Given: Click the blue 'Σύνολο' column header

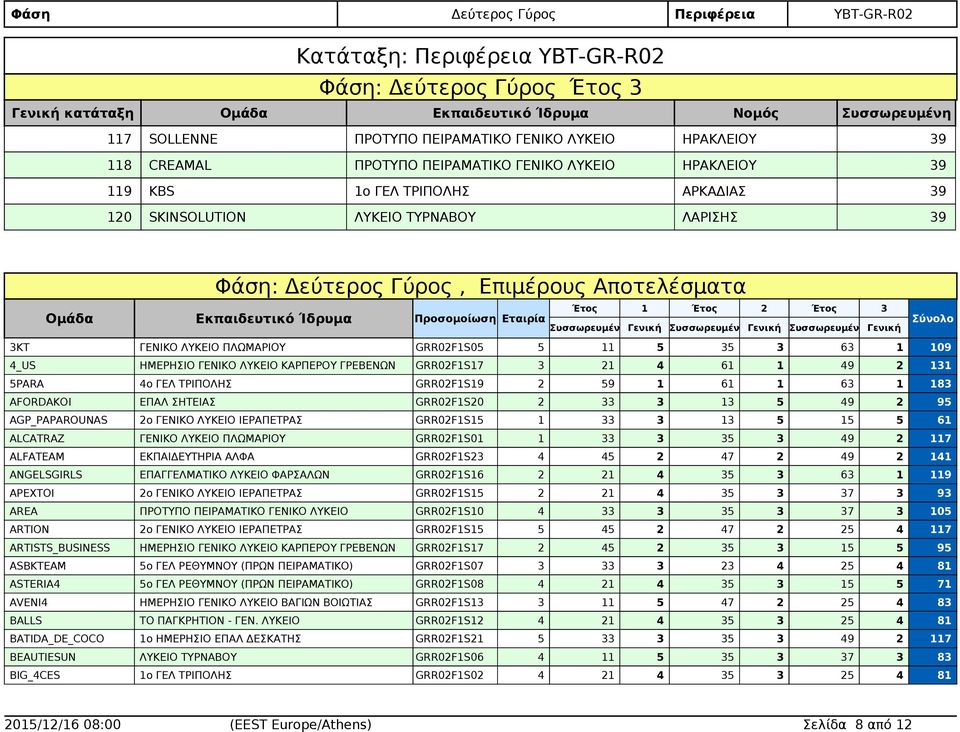Looking at the screenshot, I should [x=932, y=318].
